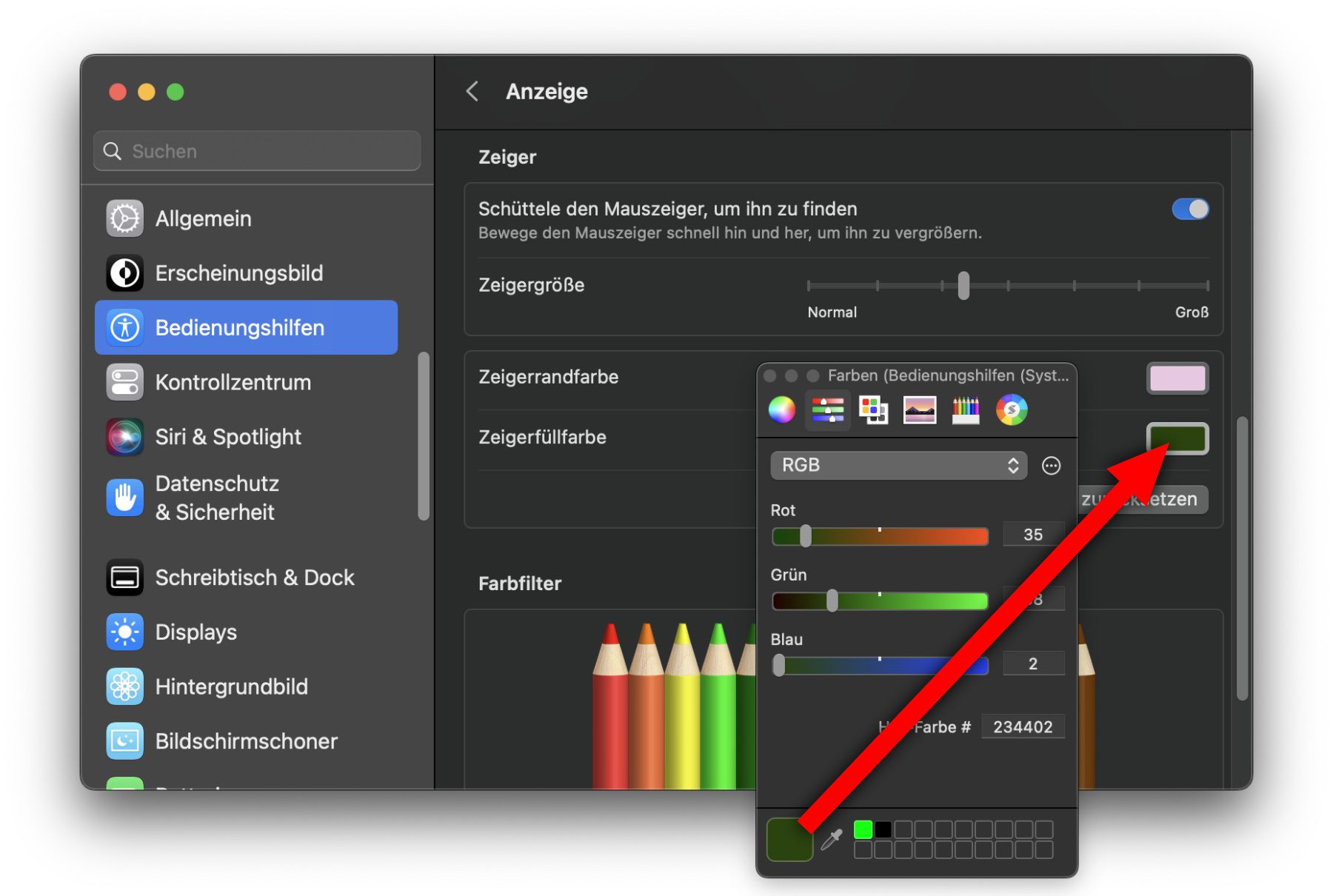The height and width of the screenshot is (896, 1333).
Task: Toggle shake mouse pointer to locate
Action: point(1189,210)
